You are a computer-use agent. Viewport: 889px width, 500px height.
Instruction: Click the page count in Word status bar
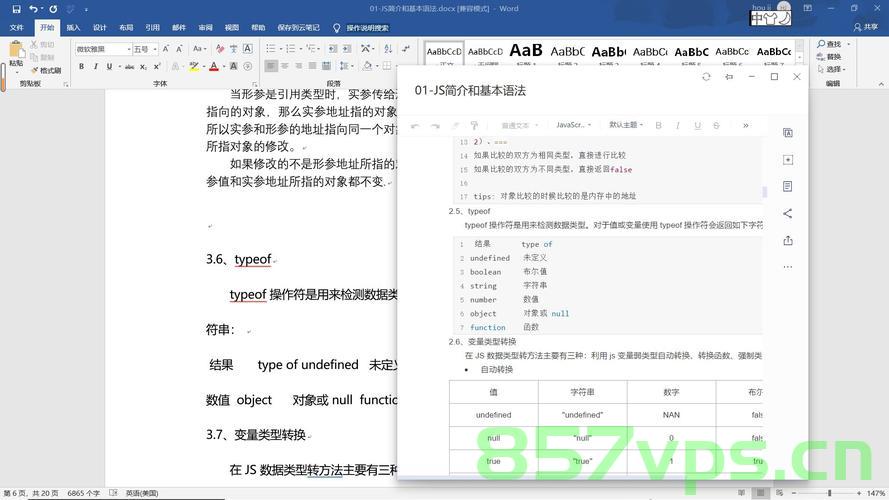tap(31, 493)
